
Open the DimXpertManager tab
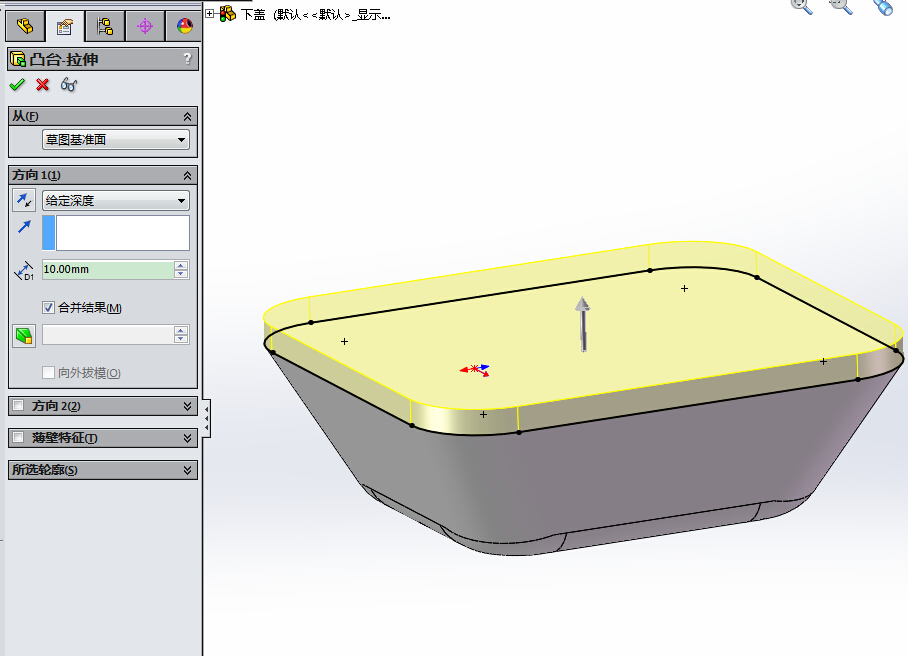pyautogui.click(x=145, y=27)
